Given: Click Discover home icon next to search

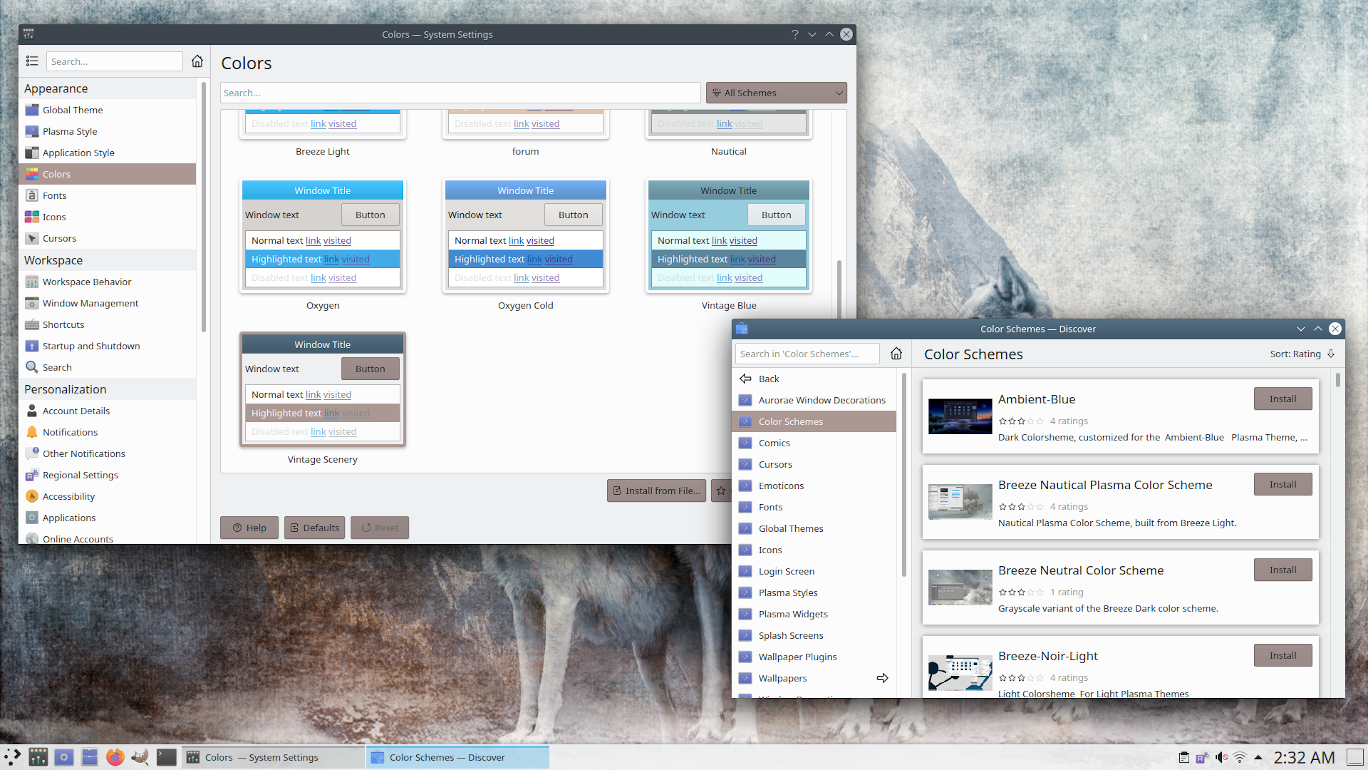Looking at the screenshot, I should (896, 353).
